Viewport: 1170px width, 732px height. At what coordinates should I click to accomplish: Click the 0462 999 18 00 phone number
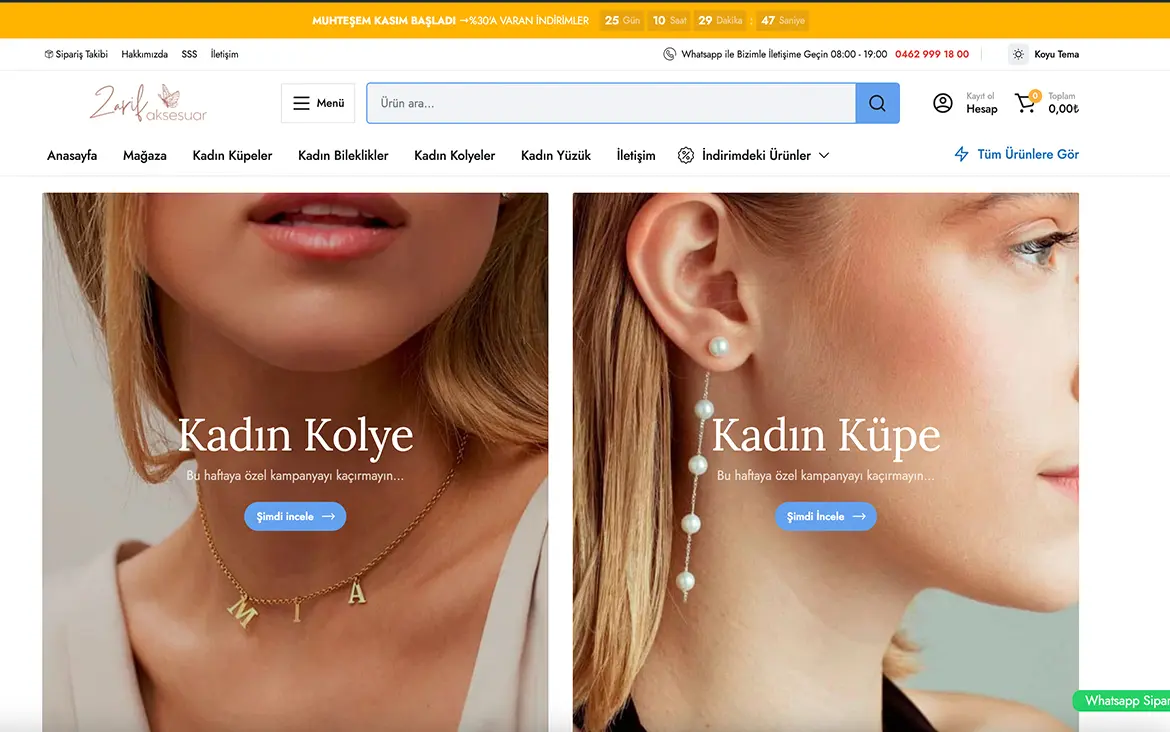point(932,54)
